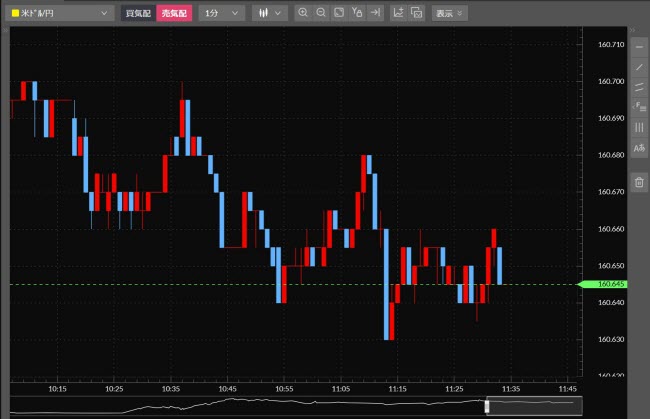Image resolution: width=650 pixels, height=419 pixels.
Task: Click the yellow square beside 米ドル/円
Action: 15,13
